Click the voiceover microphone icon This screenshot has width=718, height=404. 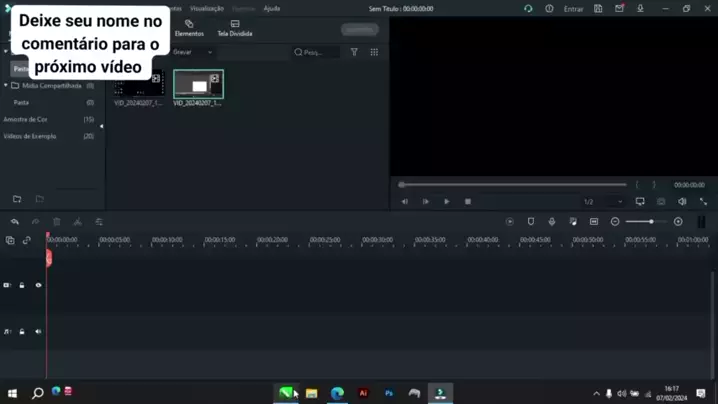(x=552, y=222)
